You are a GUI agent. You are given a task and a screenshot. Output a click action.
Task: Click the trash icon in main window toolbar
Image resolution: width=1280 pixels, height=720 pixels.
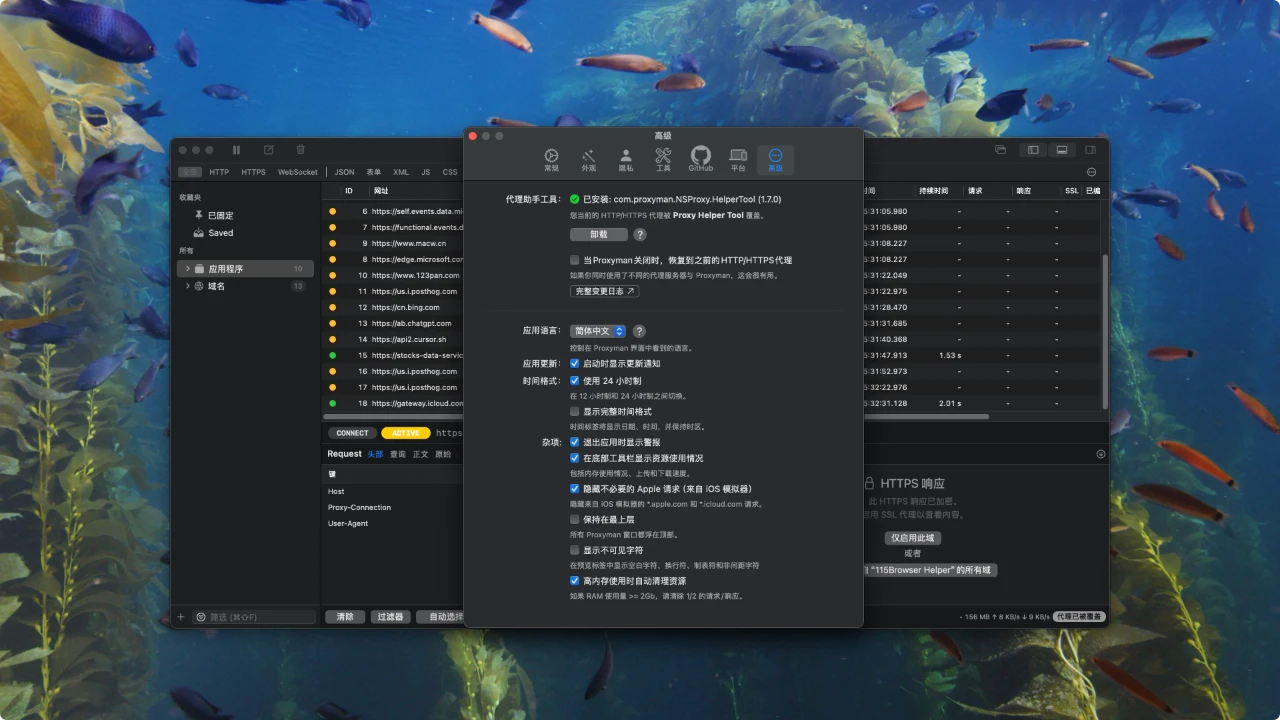point(300,150)
